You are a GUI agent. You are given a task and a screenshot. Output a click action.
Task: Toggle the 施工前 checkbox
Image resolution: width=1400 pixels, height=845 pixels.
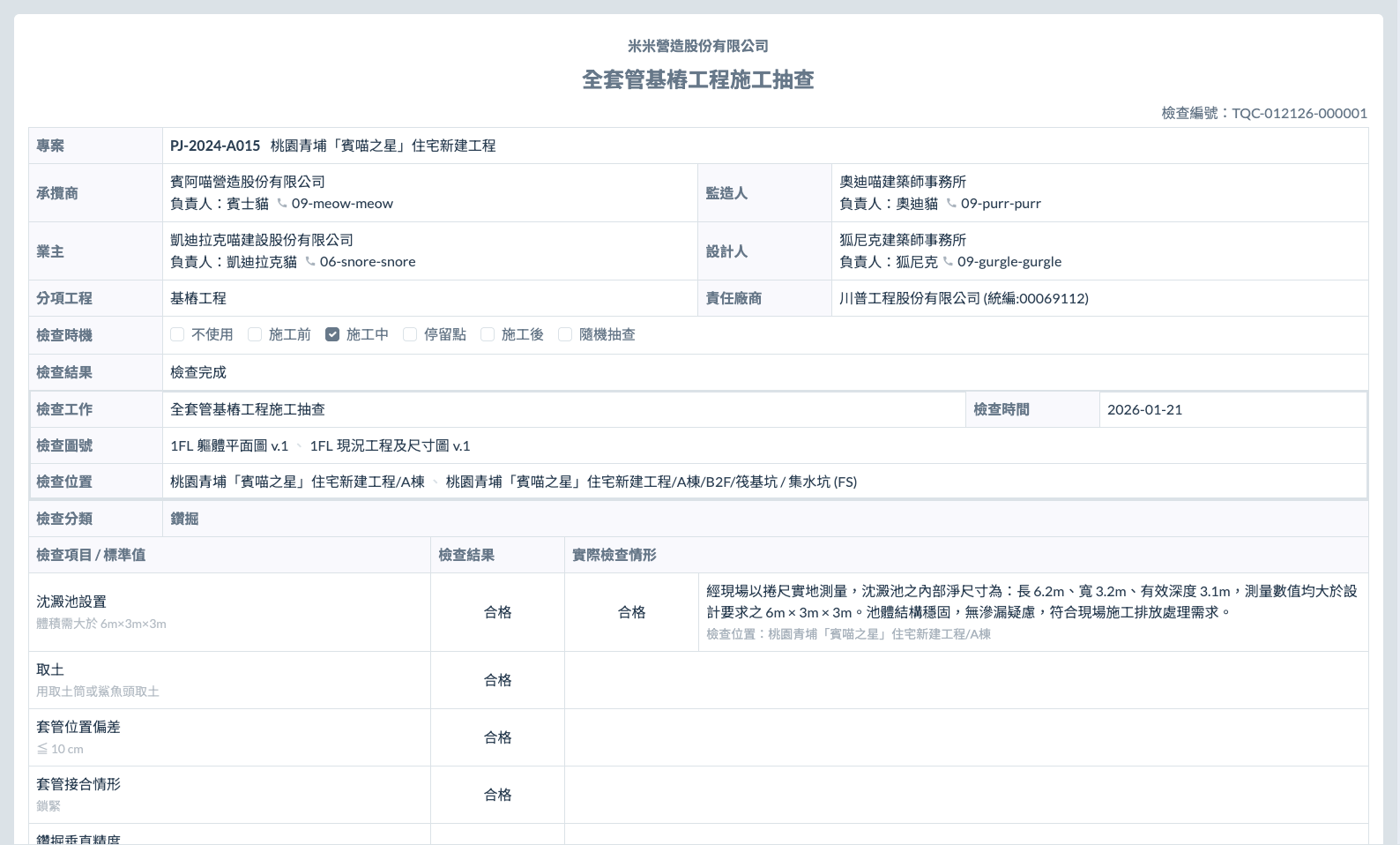coord(255,334)
